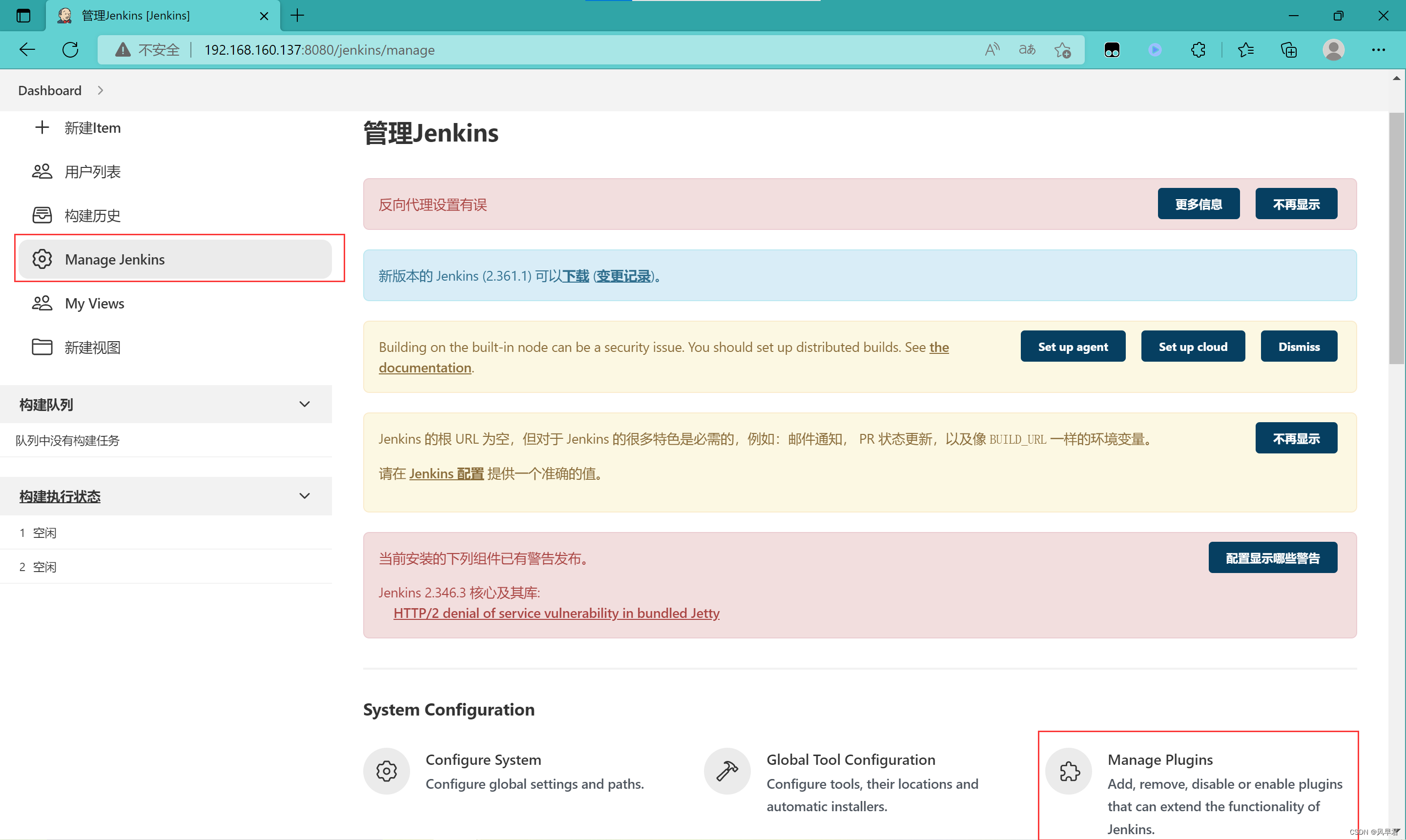Open Configure System settings
Image resolution: width=1406 pixels, height=840 pixels.
pos(483,759)
